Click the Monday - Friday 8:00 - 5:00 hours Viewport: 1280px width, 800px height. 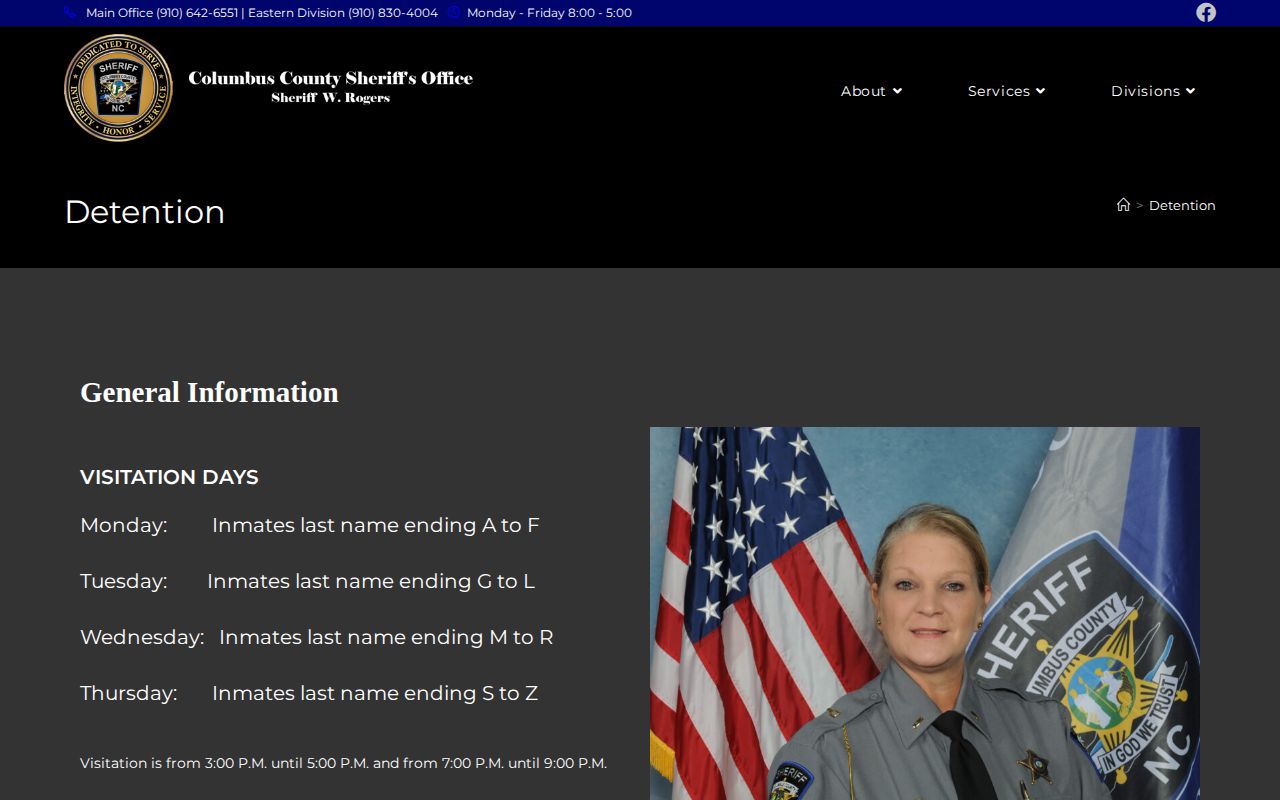[549, 13]
